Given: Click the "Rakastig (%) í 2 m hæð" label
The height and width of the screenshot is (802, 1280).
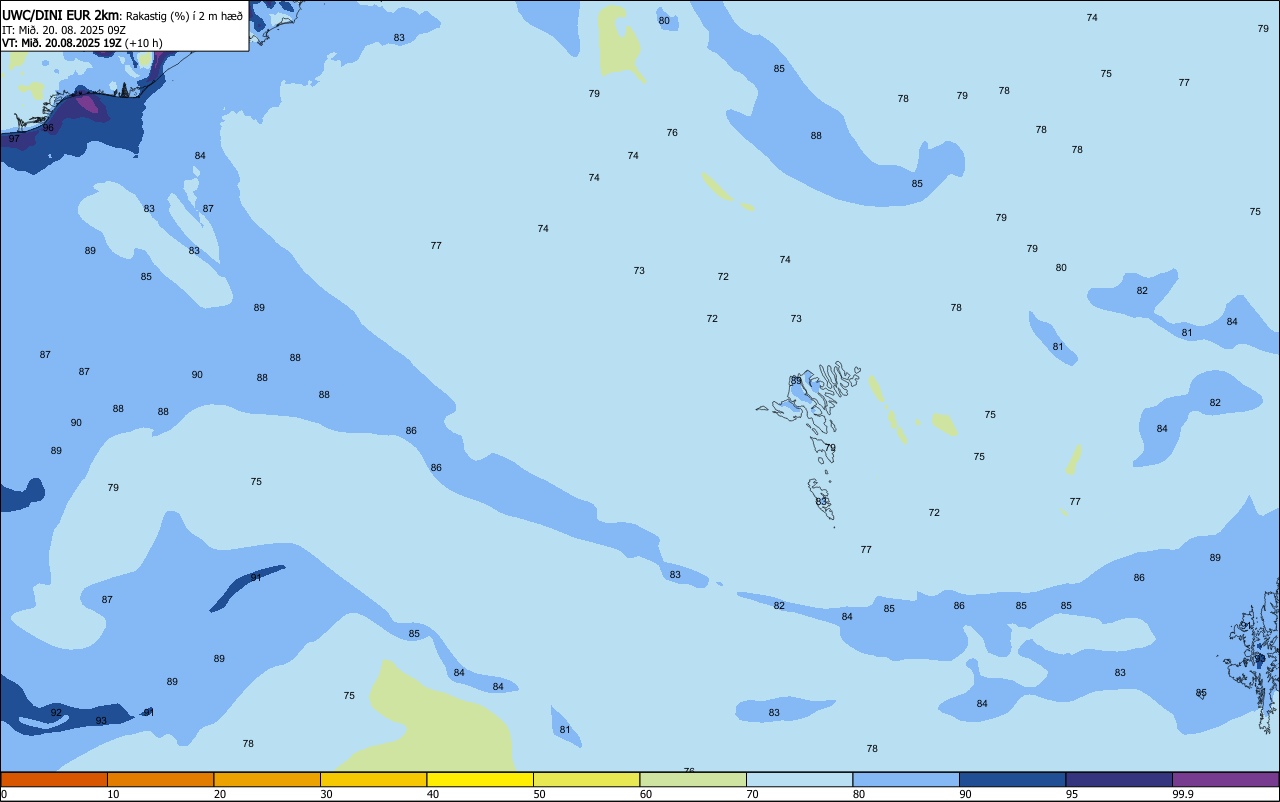Looking at the screenshot, I should coord(184,16).
